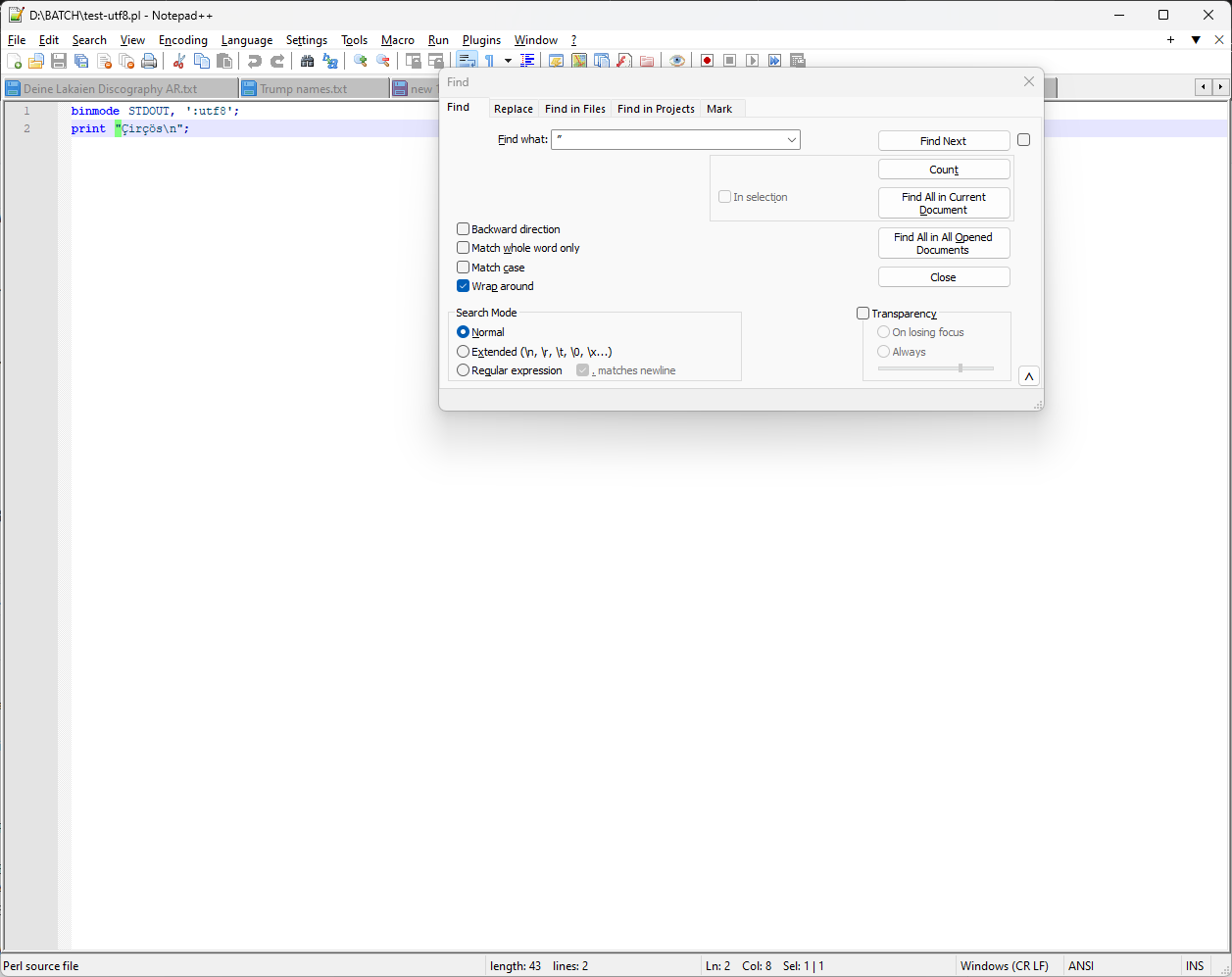This screenshot has width=1232, height=977.
Task: Open the toolbar show-symbol dropdown arrow
Action: tap(508, 61)
